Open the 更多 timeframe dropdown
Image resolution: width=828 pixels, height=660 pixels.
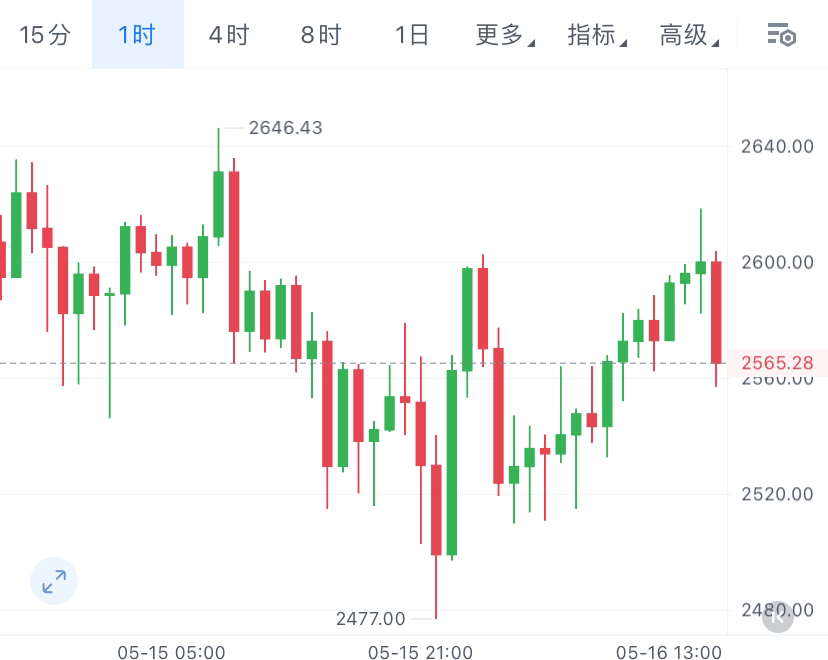[x=505, y=35]
